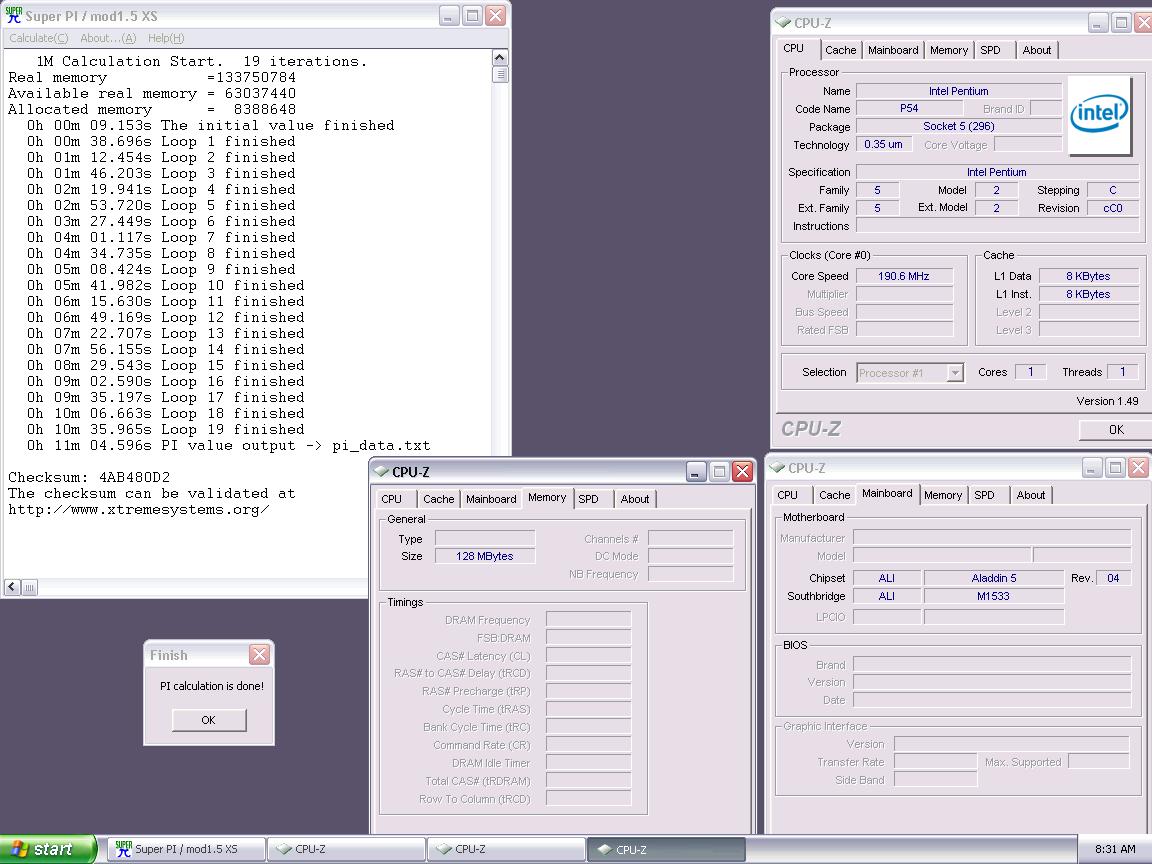
Task: Click the Technology 0.35 um field
Action: click(884, 145)
